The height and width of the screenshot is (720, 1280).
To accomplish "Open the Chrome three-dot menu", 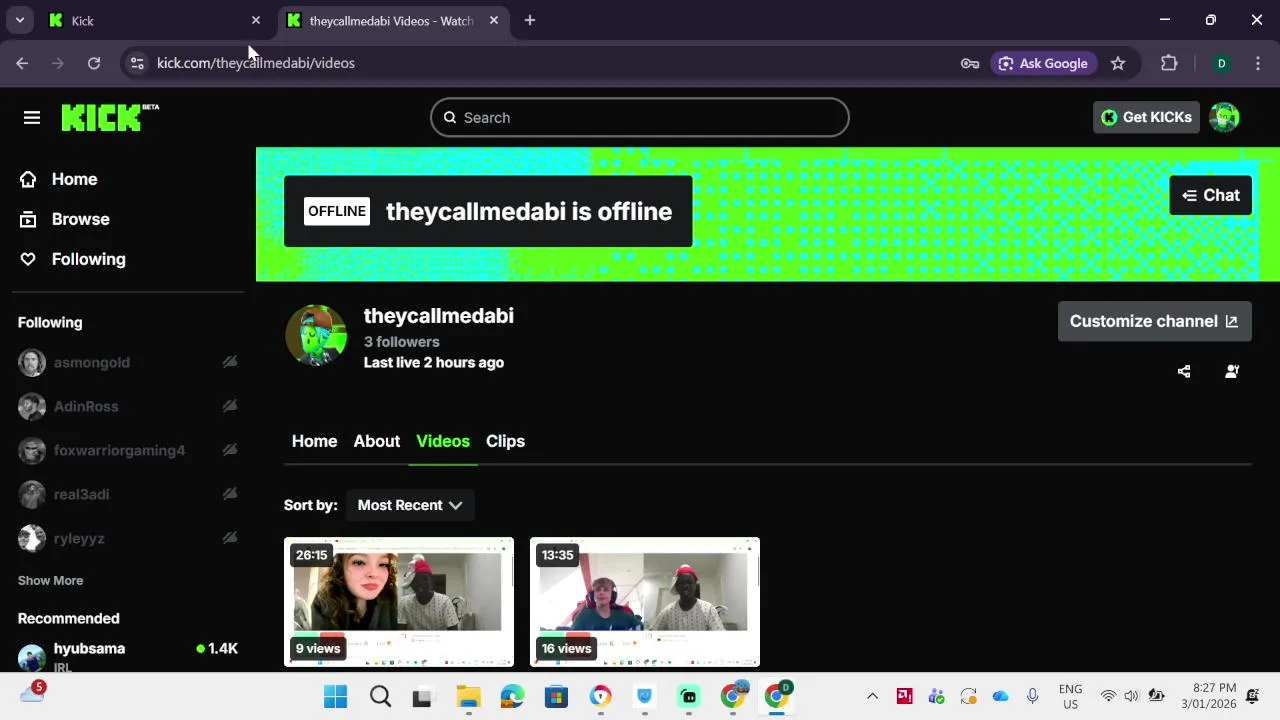I will 1258,63.
